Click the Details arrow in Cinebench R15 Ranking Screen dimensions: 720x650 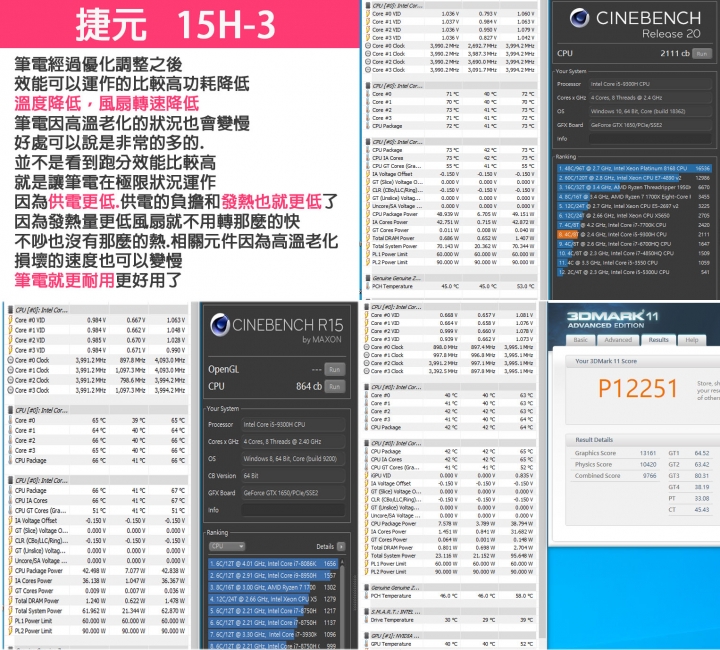(341, 546)
